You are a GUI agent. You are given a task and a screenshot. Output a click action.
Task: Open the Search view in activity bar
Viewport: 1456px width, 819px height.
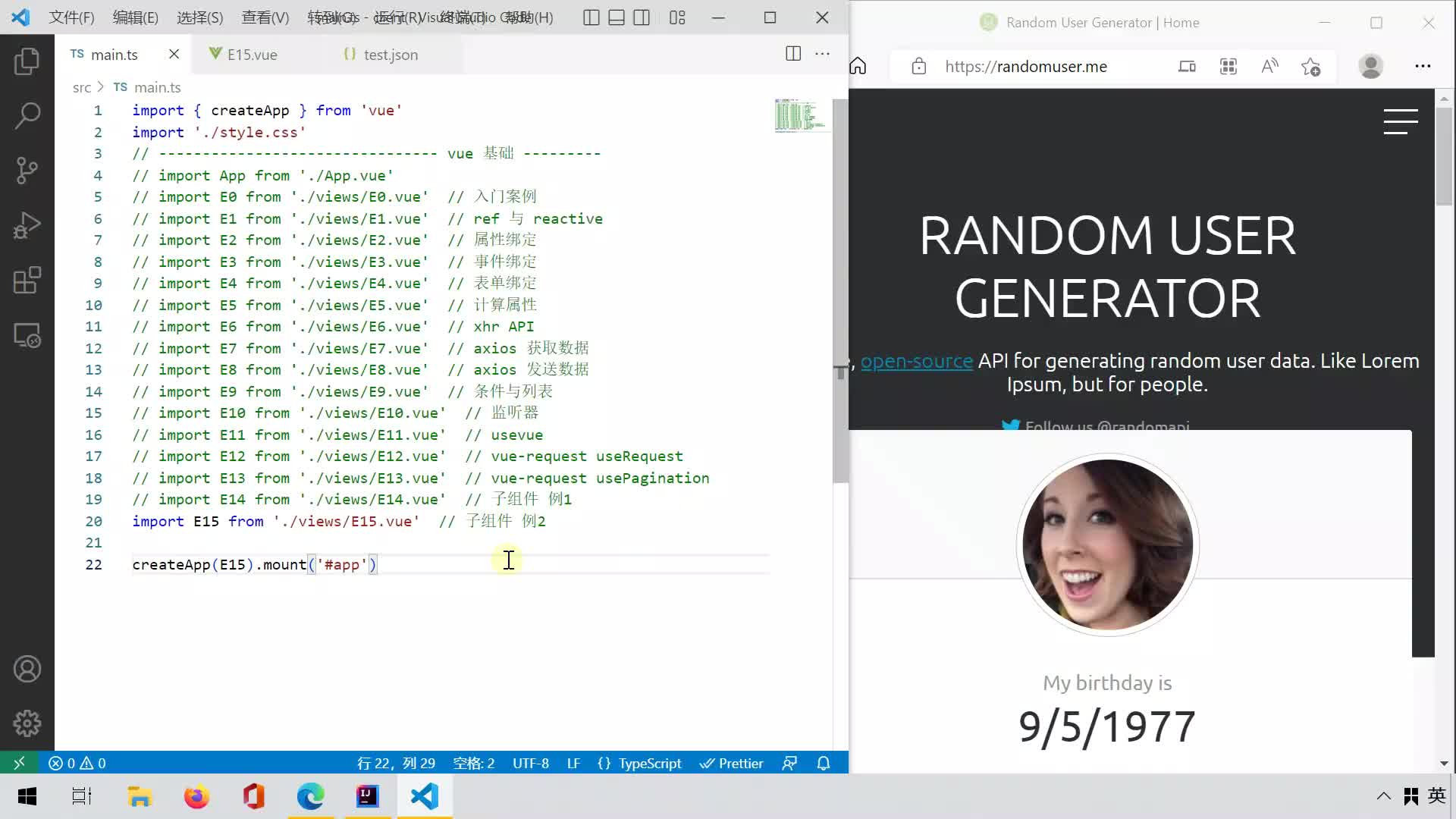coord(27,115)
